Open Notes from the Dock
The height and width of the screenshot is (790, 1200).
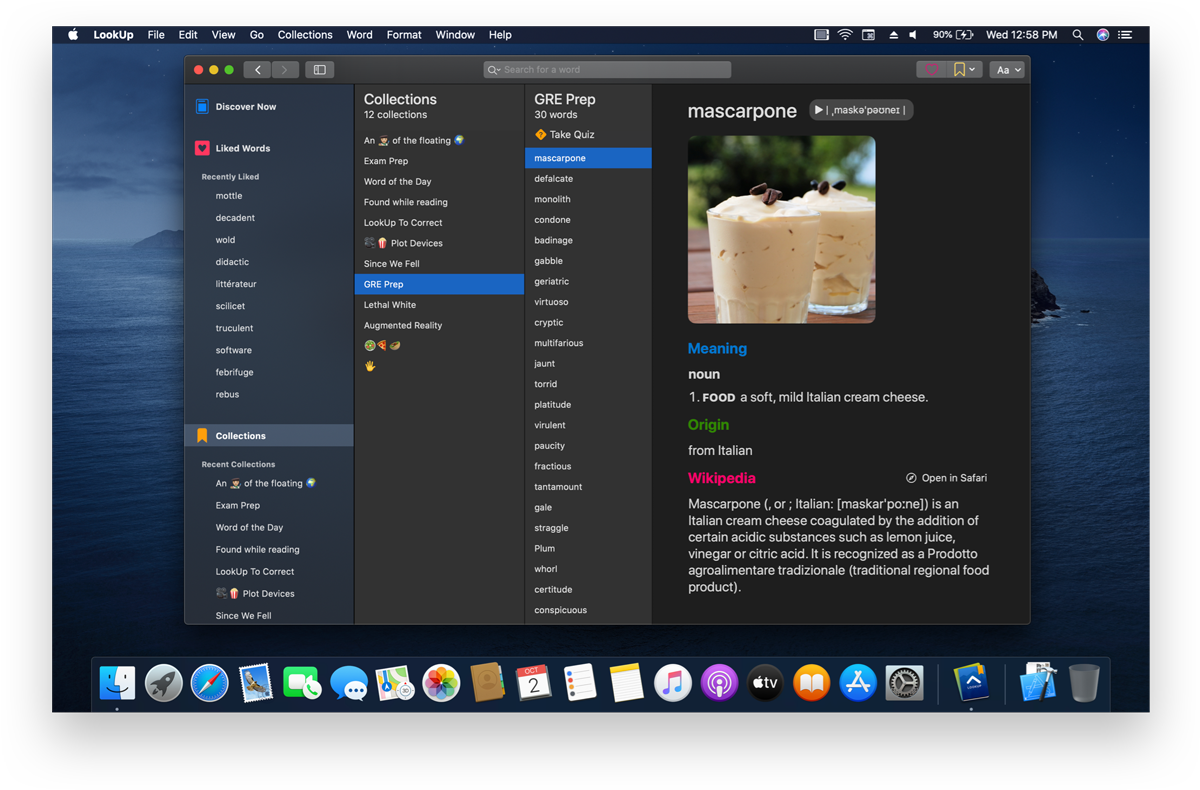coord(626,683)
